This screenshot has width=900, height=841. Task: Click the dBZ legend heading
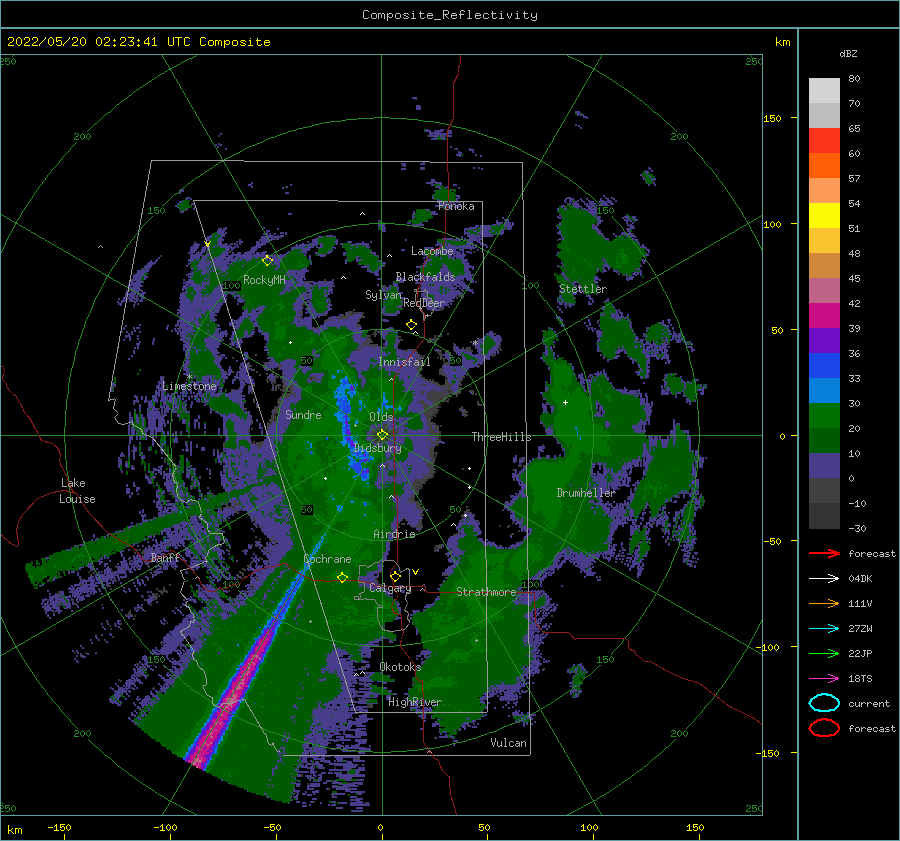(848, 53)
